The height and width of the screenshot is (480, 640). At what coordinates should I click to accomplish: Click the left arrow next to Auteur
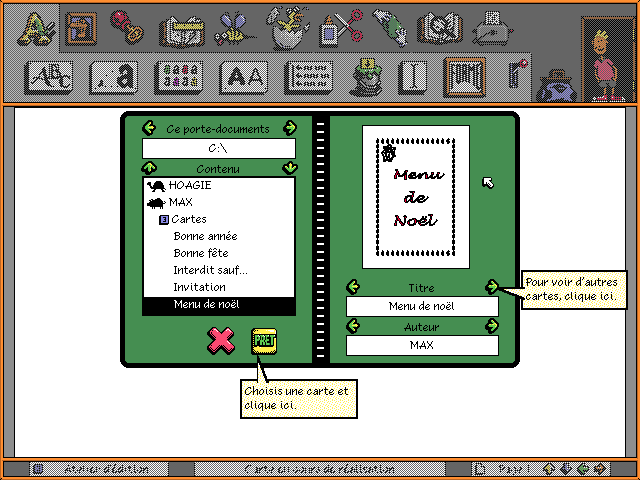pyautogui.click(x=352, y=326)
